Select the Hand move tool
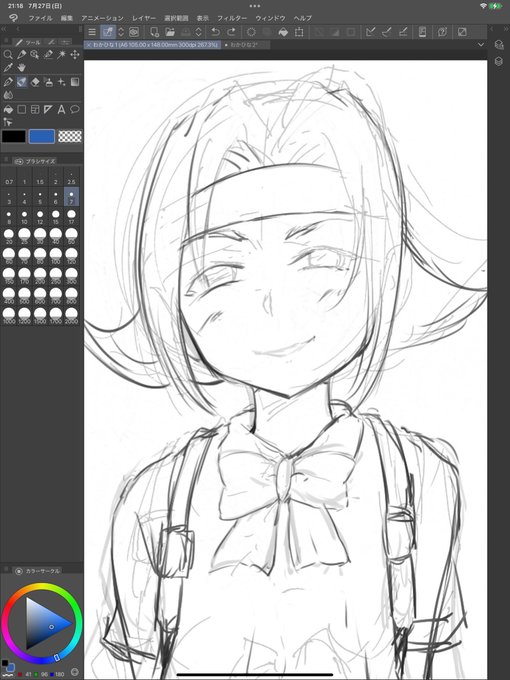The image size is (510, 680). [21, 68]
